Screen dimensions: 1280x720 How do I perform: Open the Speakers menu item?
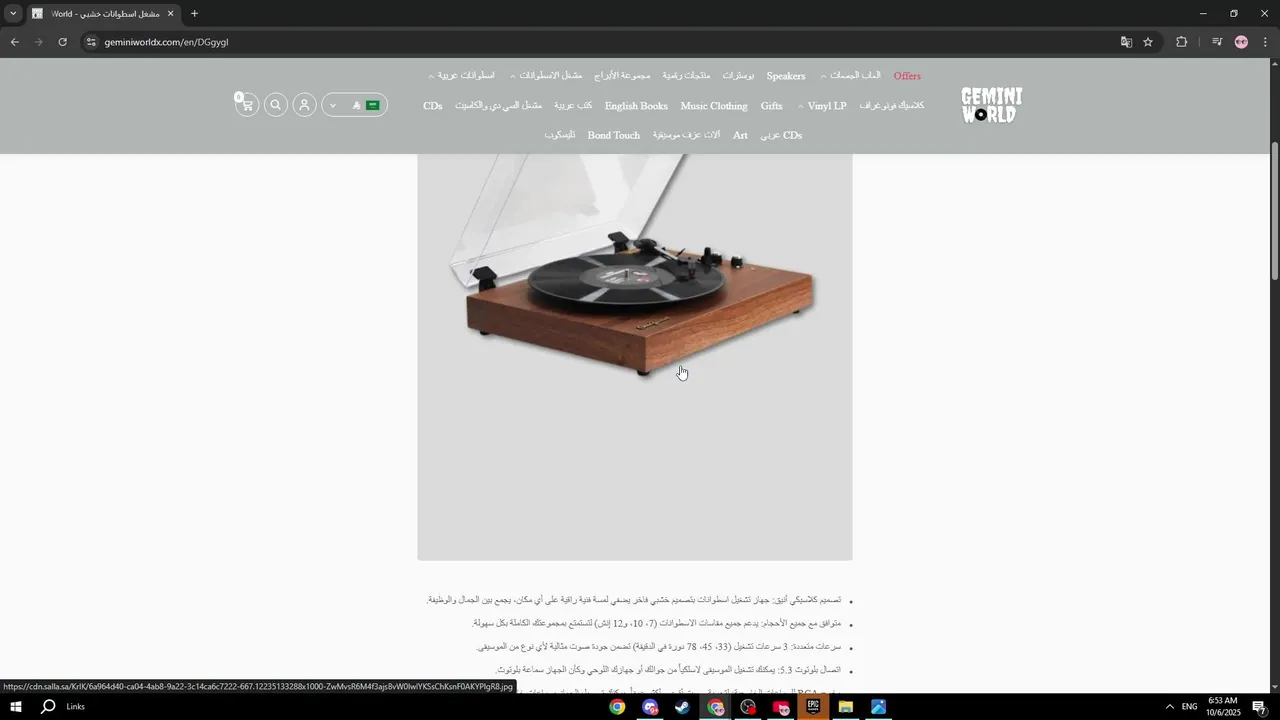(786, 76)
